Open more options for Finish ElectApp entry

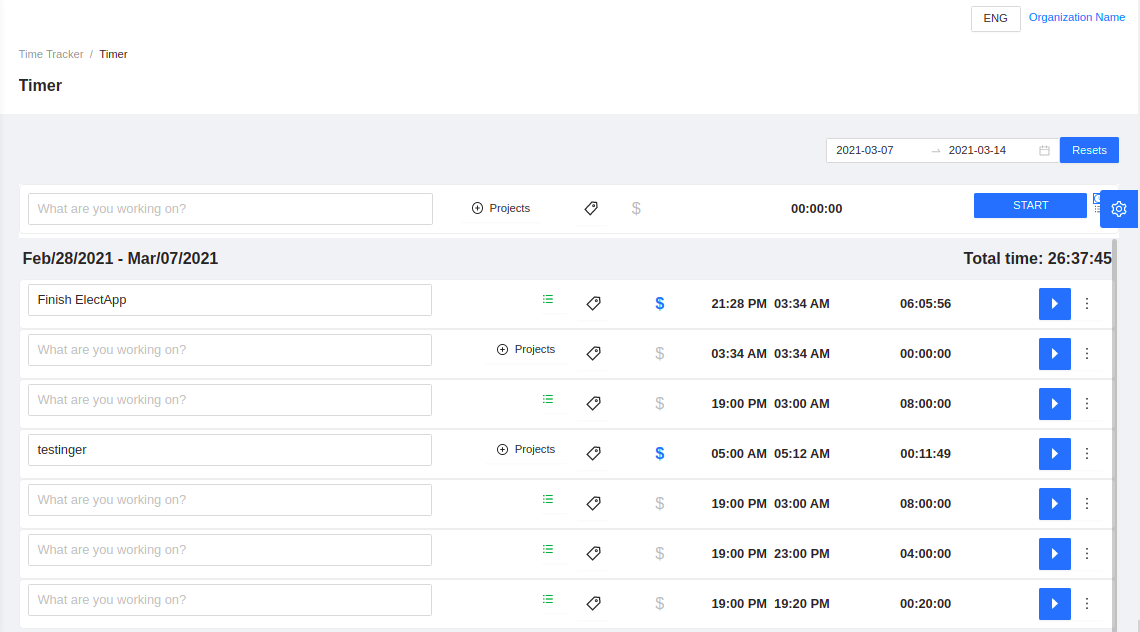point(1087,304)
